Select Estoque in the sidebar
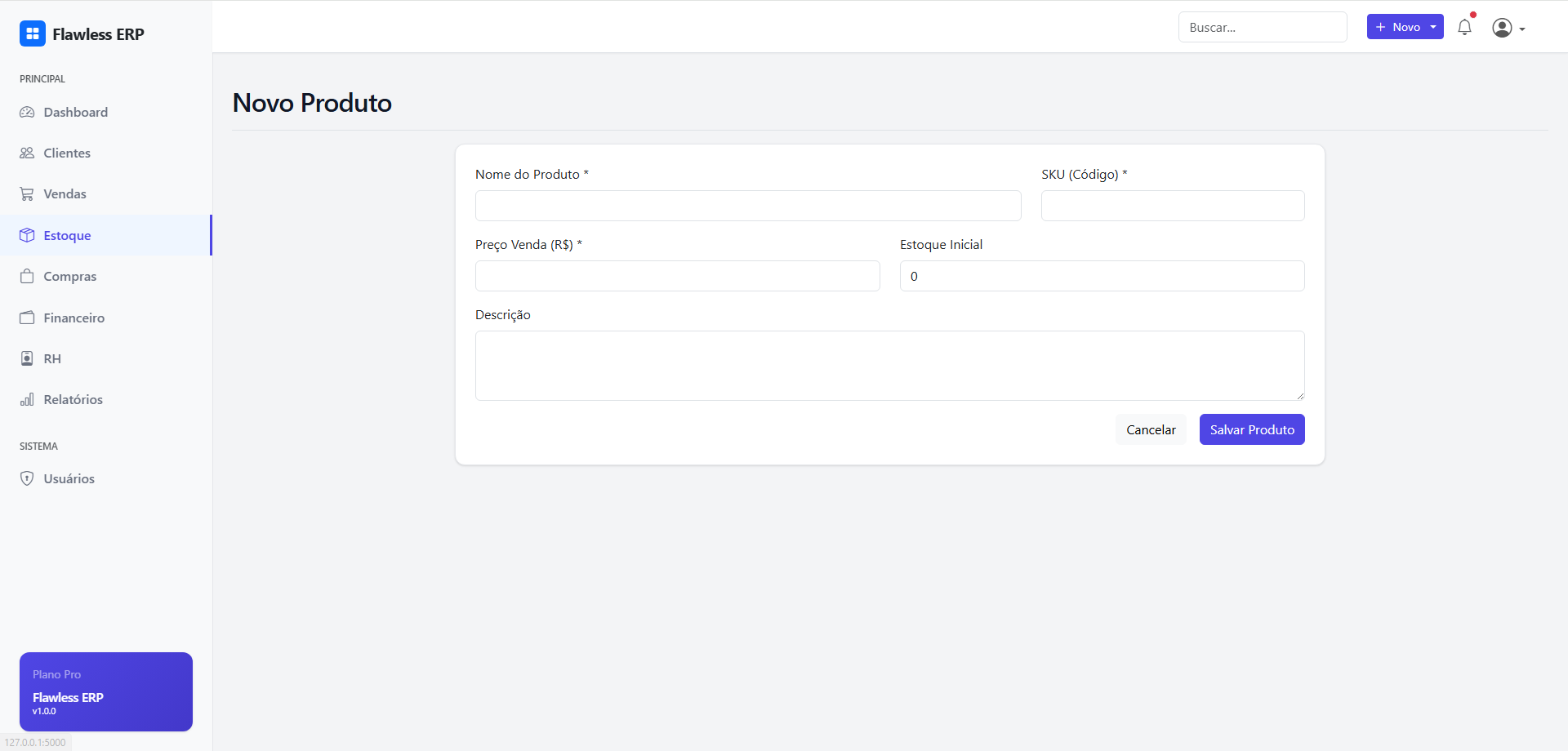This screenshot has height=751, width=1568. [67, 235]
